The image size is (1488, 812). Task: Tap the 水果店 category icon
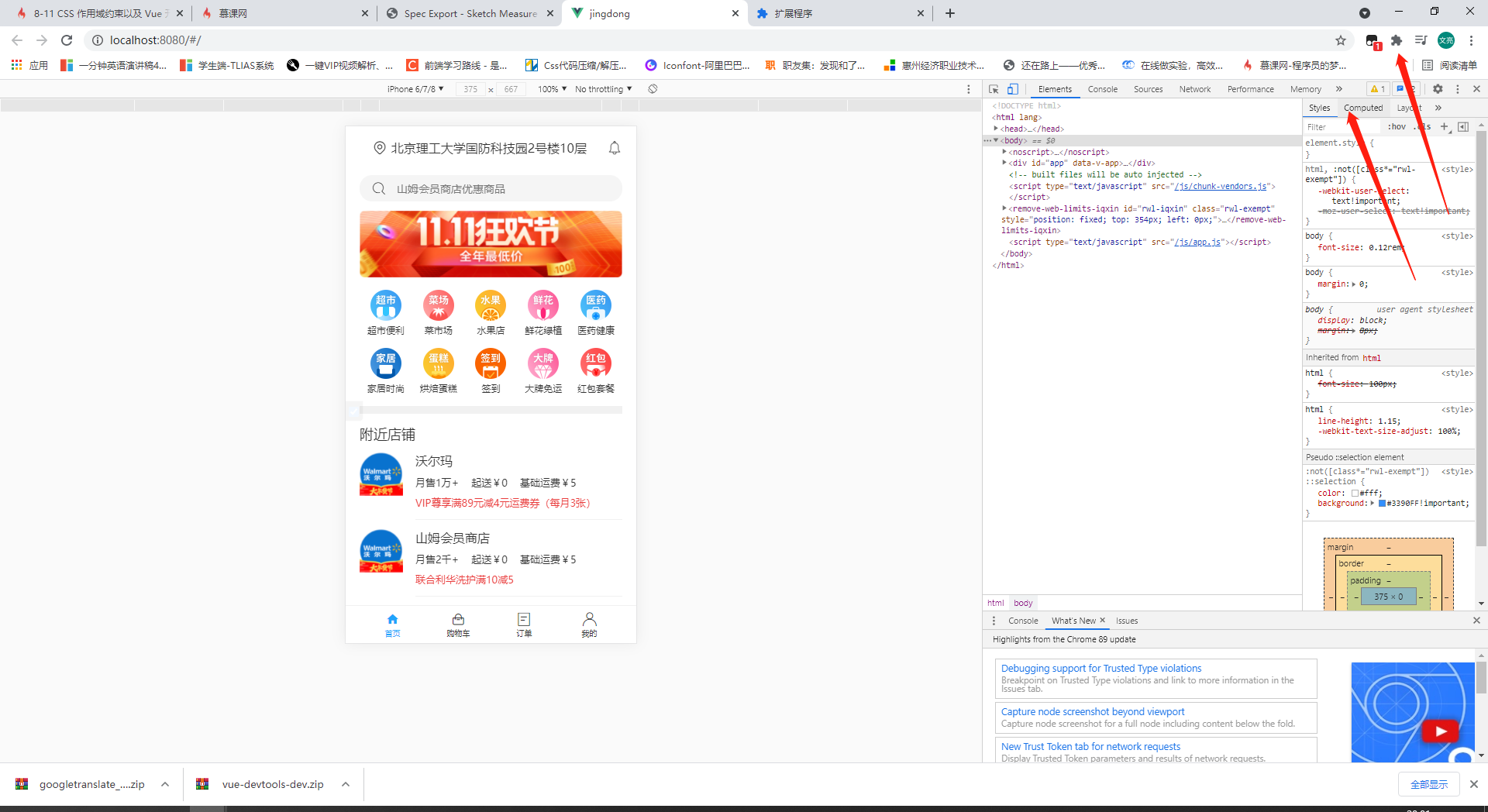coord(491,304)
